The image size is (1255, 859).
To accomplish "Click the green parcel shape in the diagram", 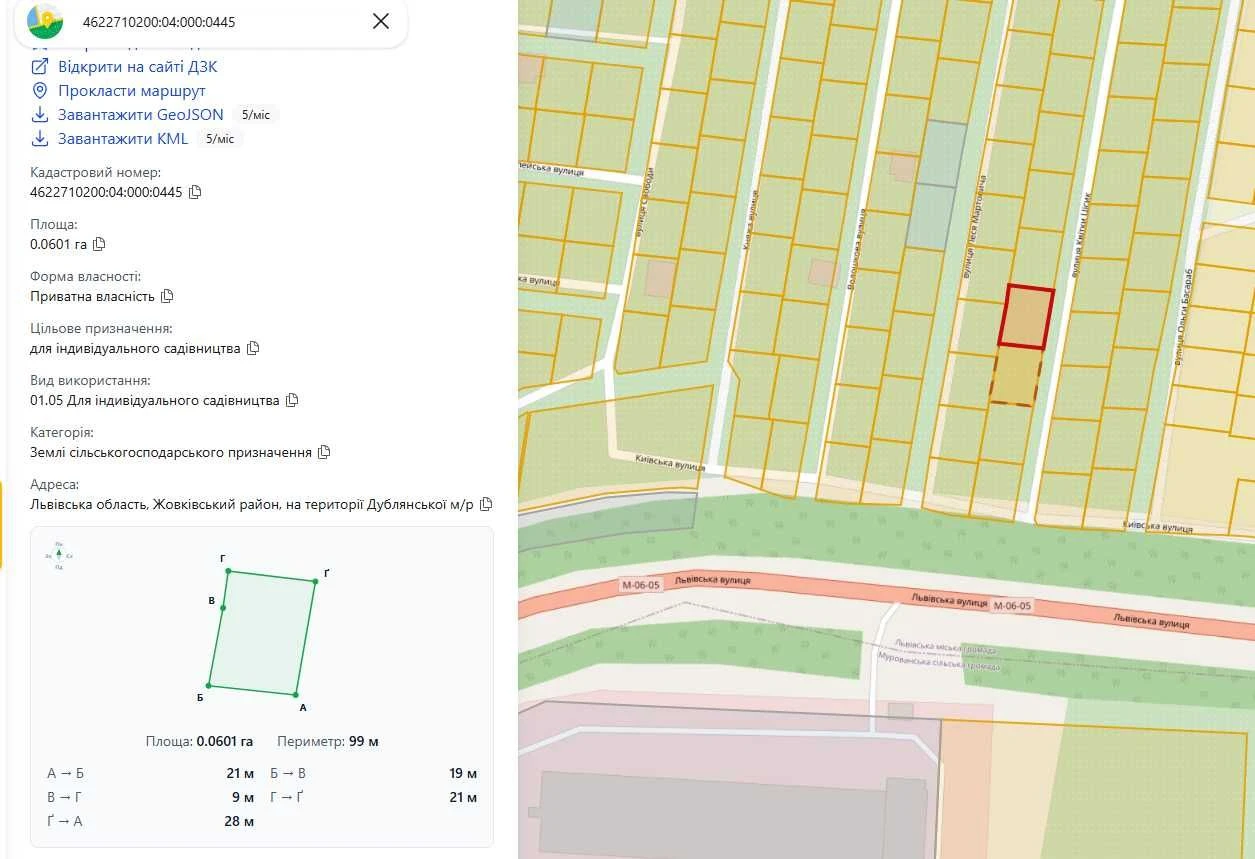I will click(x=263, y=632).
